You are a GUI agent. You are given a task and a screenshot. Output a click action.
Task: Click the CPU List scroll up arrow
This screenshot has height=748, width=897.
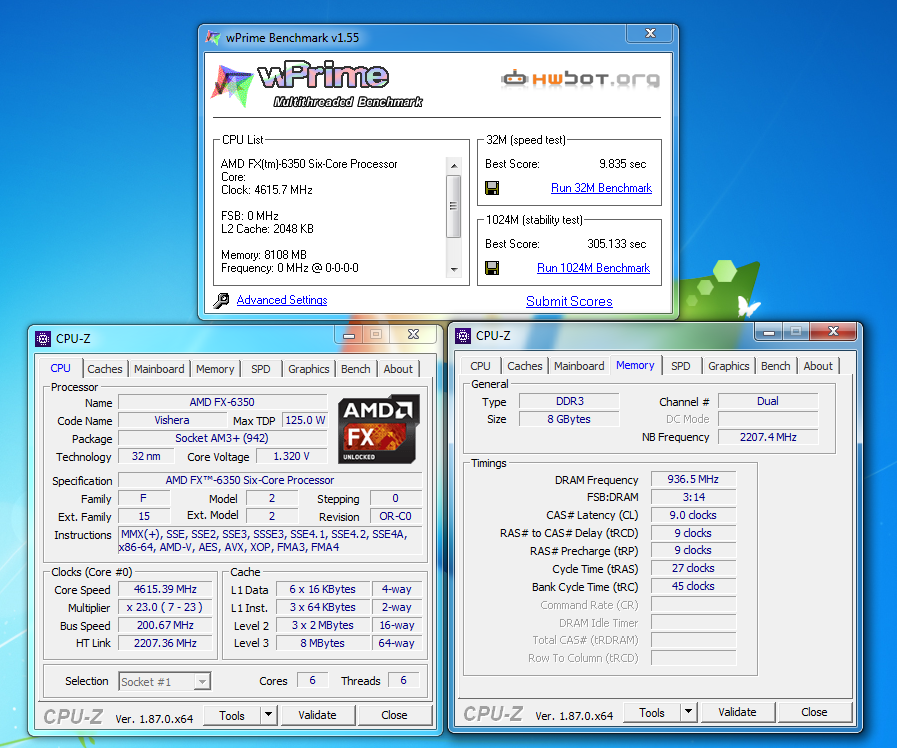click(454, 166)
